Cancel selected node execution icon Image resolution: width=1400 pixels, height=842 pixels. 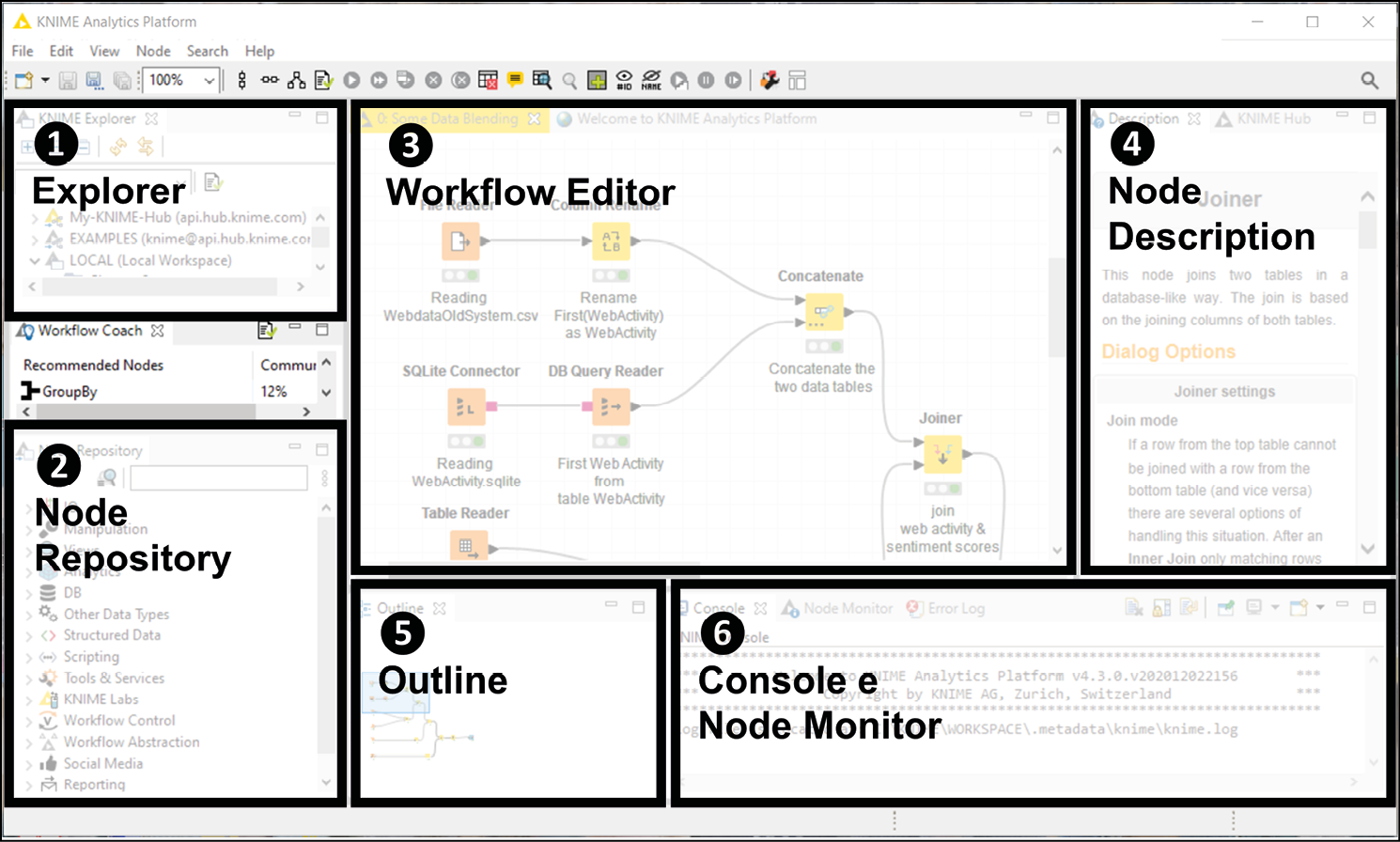pyautogui.click(x=433, y=81)
